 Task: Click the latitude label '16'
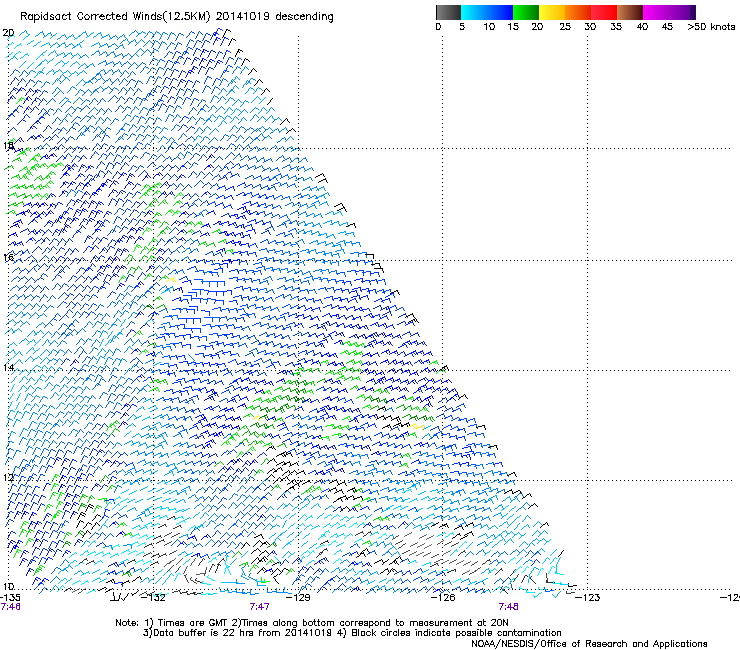tap(8, 257)
